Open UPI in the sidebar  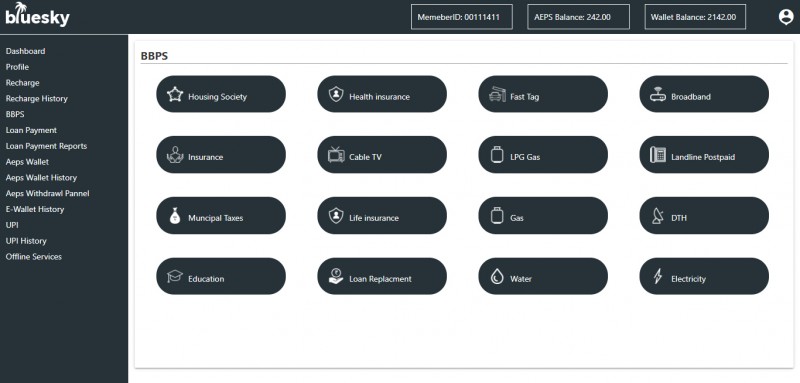tap(12, 225)
